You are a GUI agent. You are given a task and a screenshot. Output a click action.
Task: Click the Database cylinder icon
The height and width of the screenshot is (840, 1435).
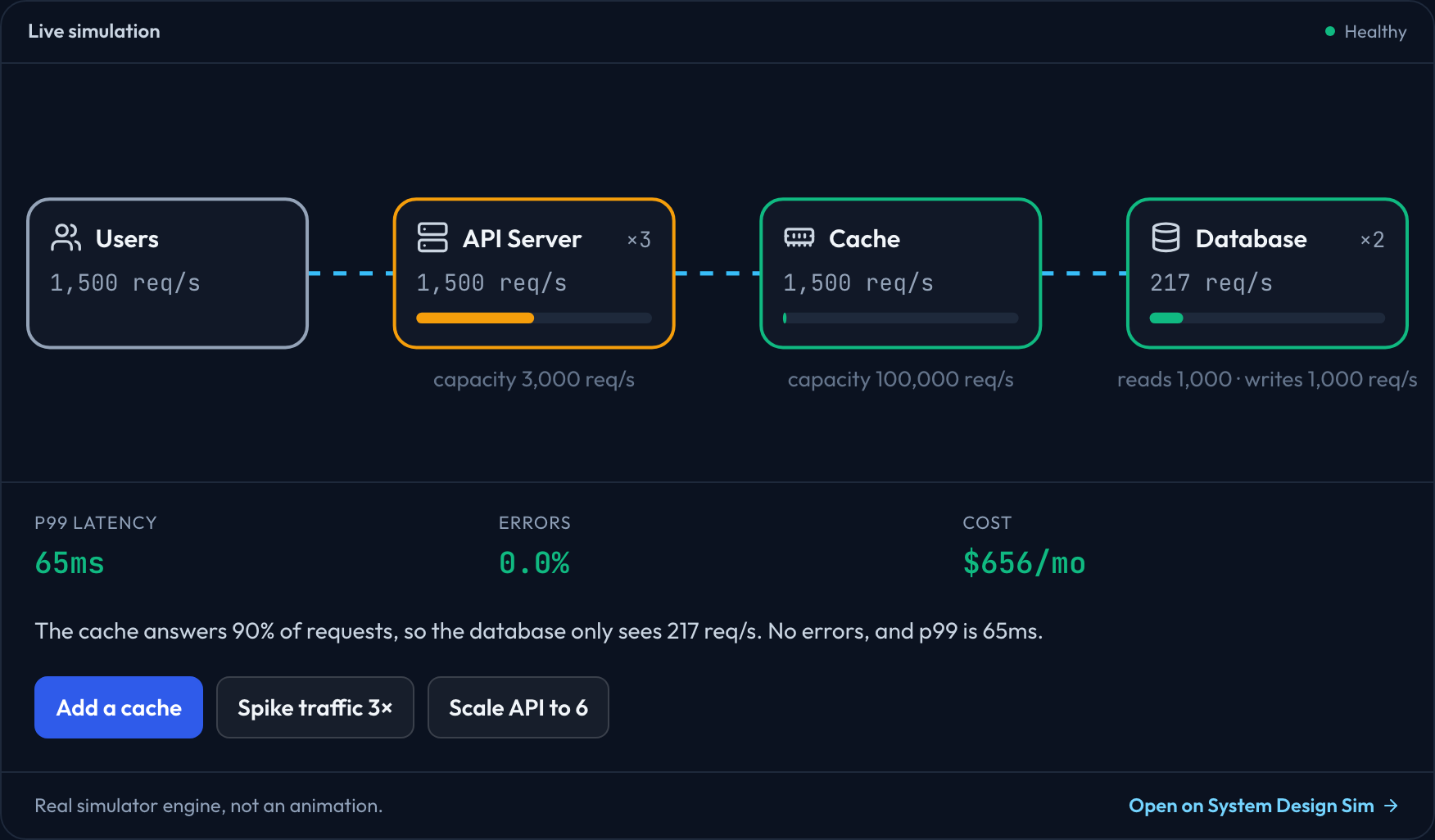tap(1166, 238)
